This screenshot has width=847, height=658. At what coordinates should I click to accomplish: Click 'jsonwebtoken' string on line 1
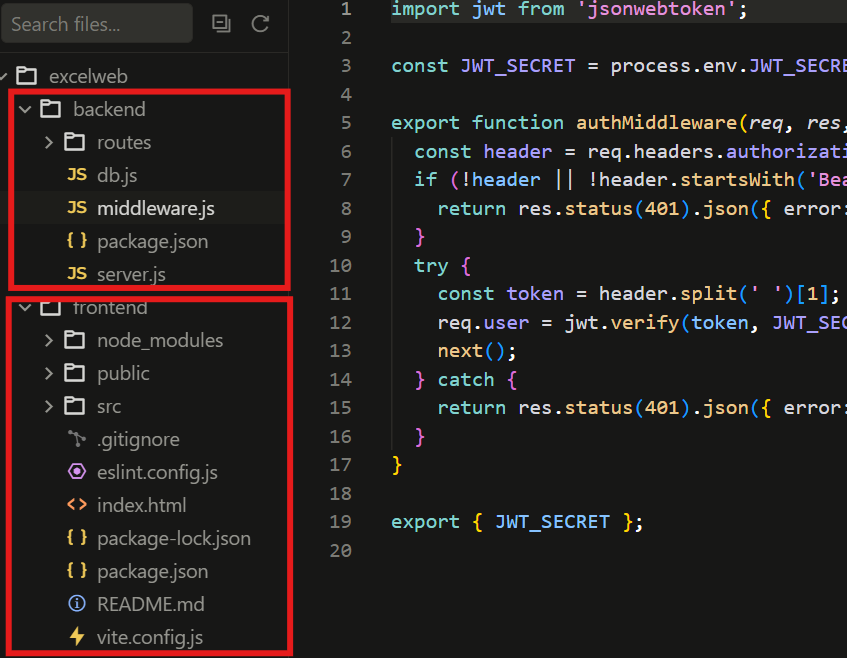pos(657,9)
